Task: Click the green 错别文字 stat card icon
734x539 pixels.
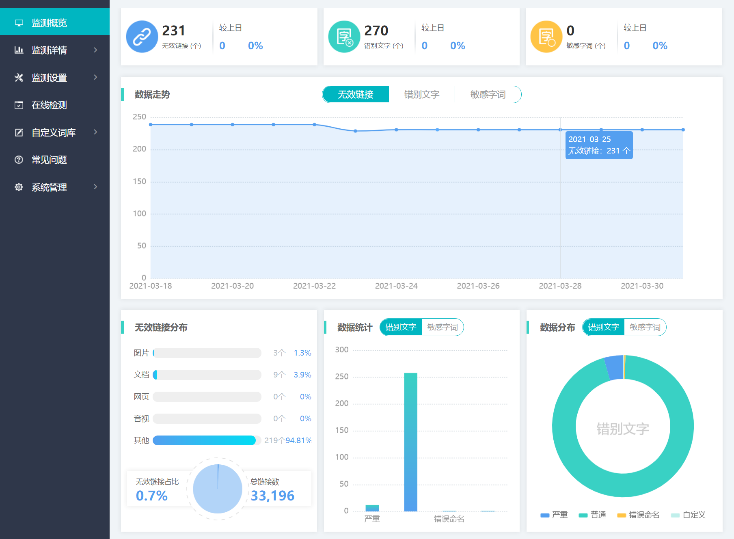Action: pyautogui.click(x=344, y=37)
